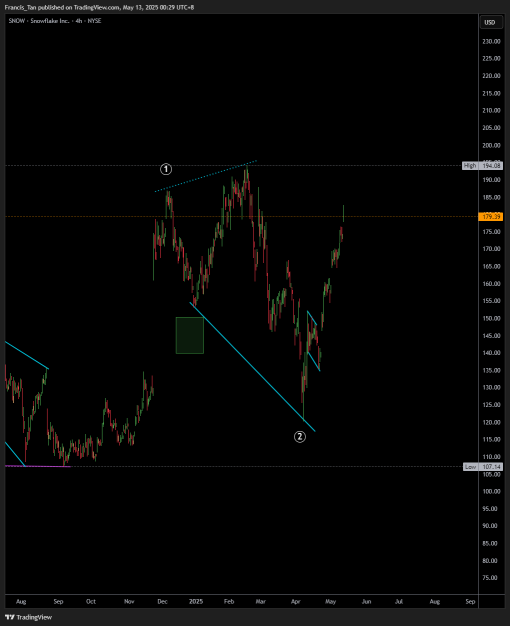510x626 pixels.
Task: Click the circled wave 2 marker
Action: point(300,437)
